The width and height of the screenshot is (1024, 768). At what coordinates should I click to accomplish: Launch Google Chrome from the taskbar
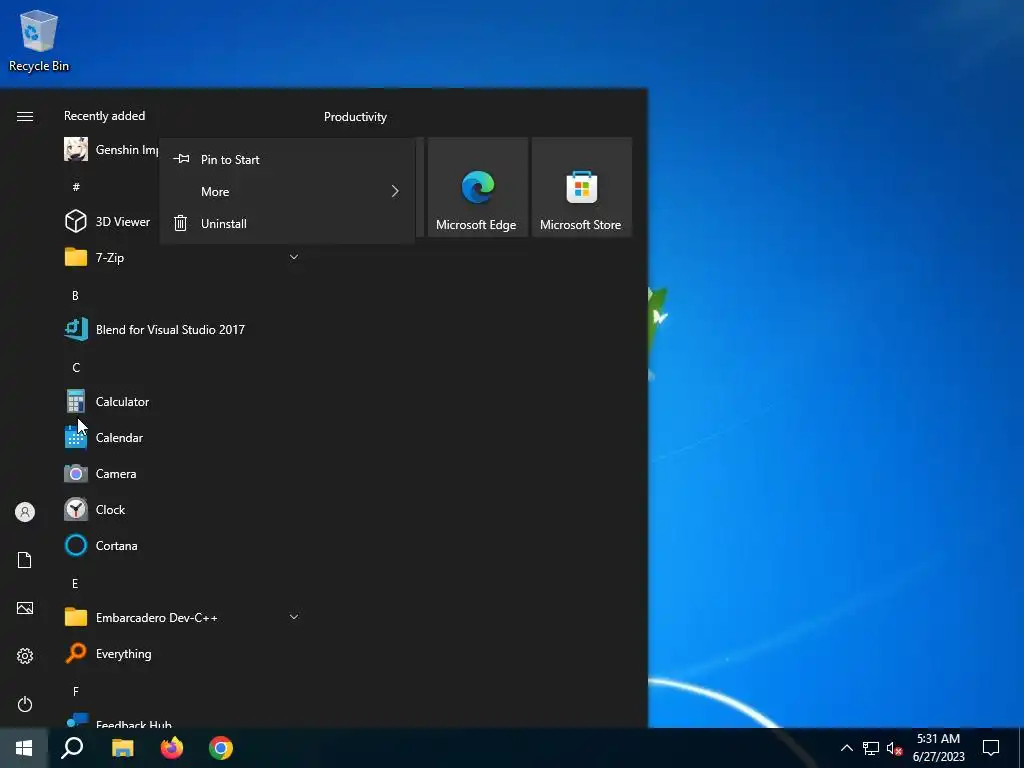coord(221,748)
